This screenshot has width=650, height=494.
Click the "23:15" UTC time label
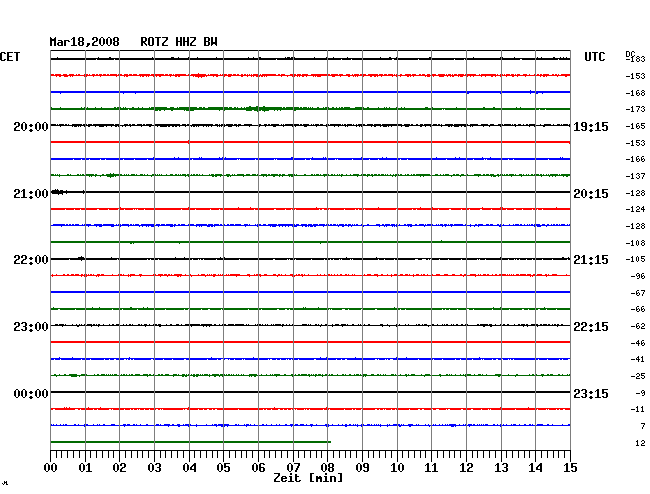pos(591,393)
